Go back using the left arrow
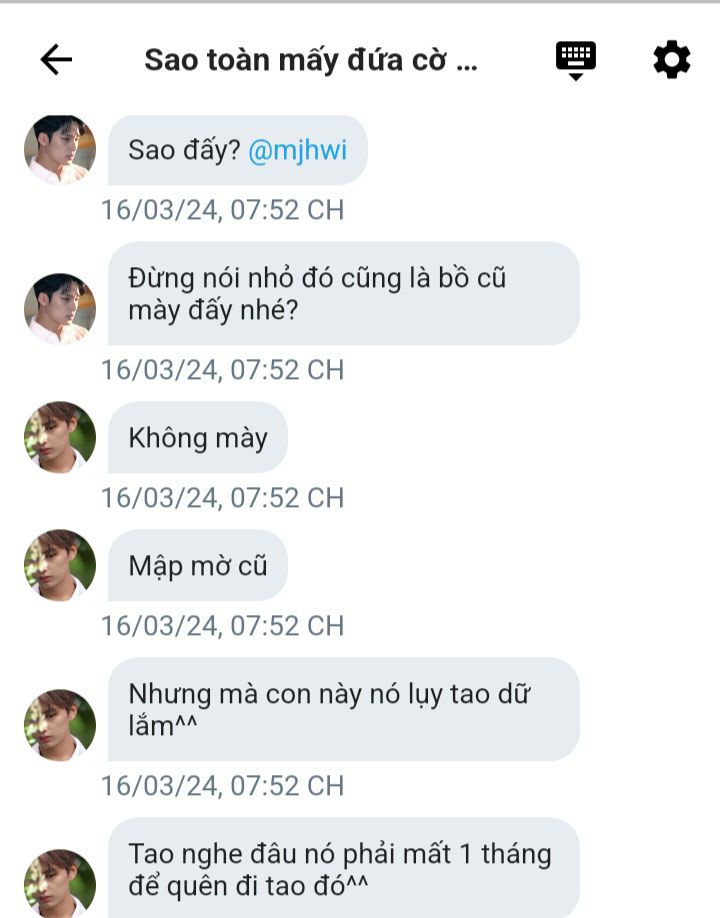Screen dimensions: 720x918 pos(56,59)
